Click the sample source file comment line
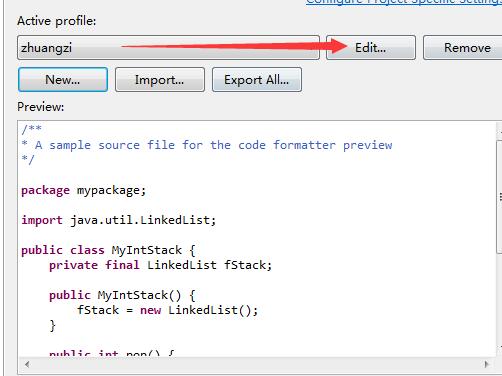This screenshot has width=502, height=376. (207, 145)
